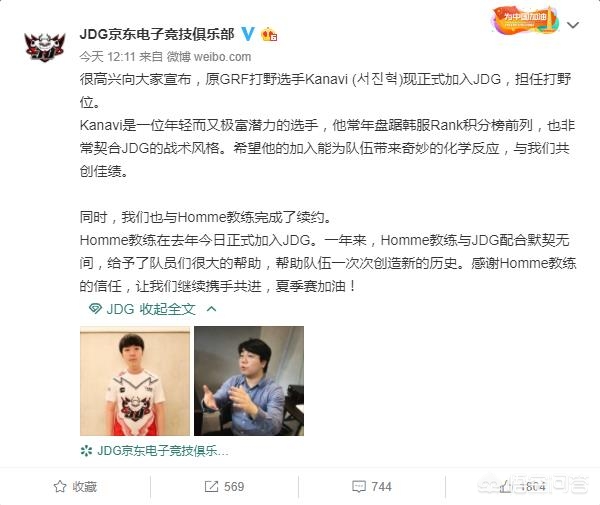
Task: Open the post options chevron at top right
Action: click(x=573, y=25)
